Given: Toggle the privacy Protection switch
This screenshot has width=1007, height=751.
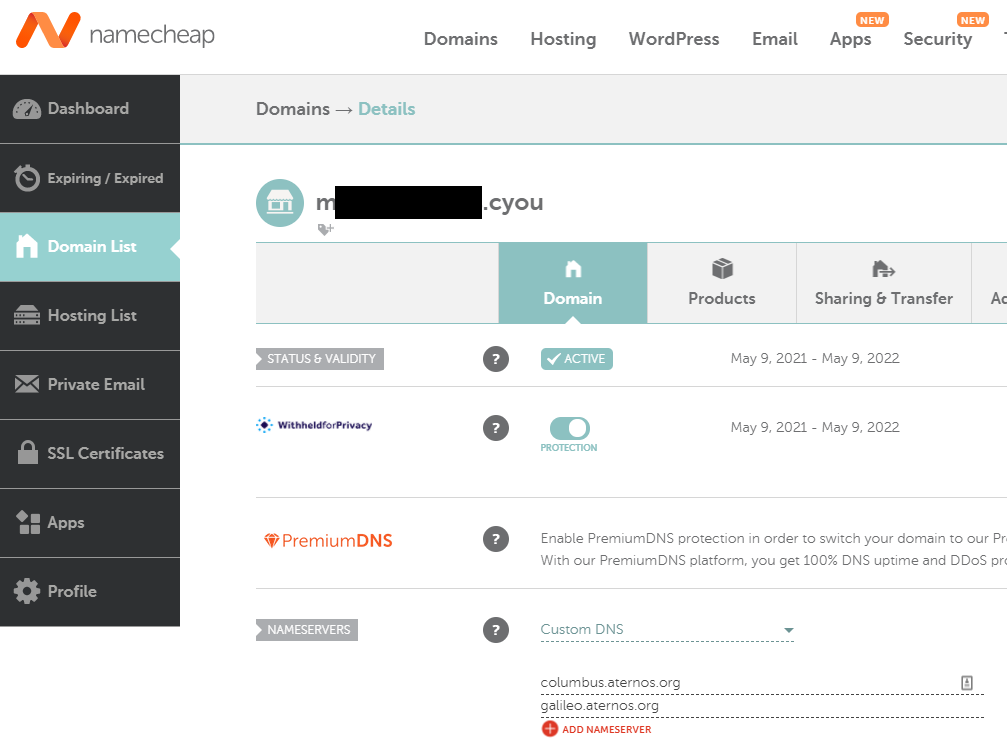Looking at the screenshot, I should pos(570,428).
